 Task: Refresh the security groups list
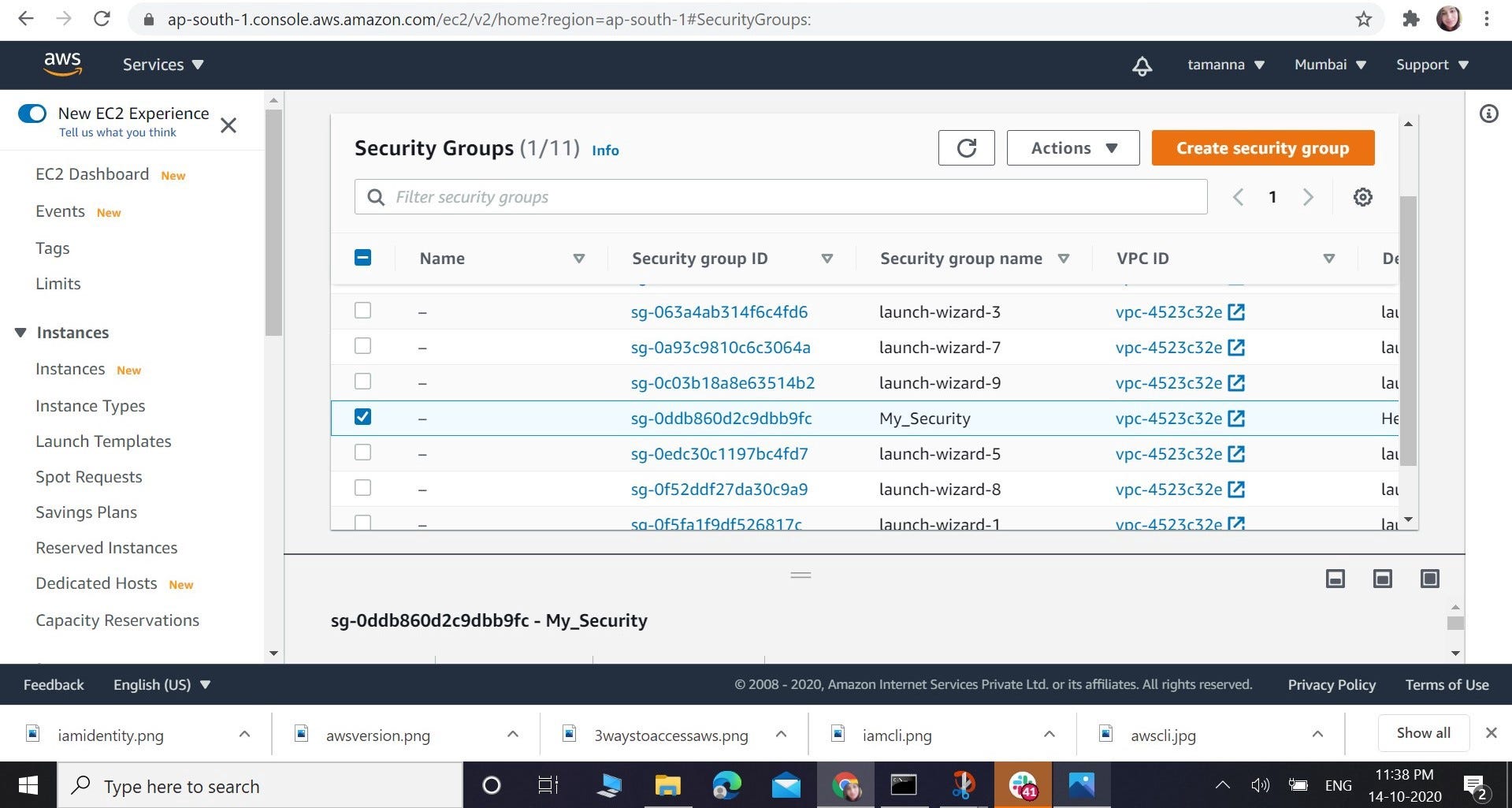pyautogui.click(x=966, y=147)
